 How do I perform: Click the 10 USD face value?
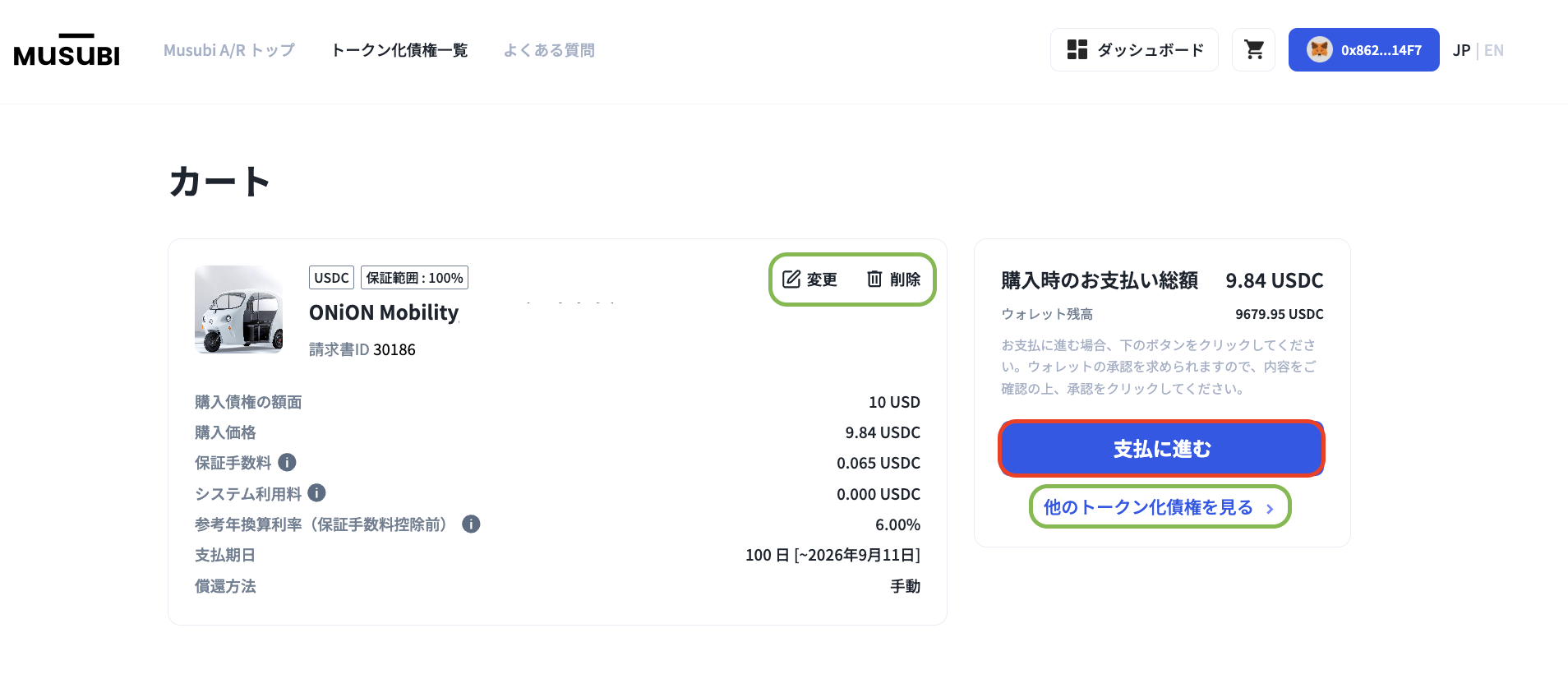point(894,402)
